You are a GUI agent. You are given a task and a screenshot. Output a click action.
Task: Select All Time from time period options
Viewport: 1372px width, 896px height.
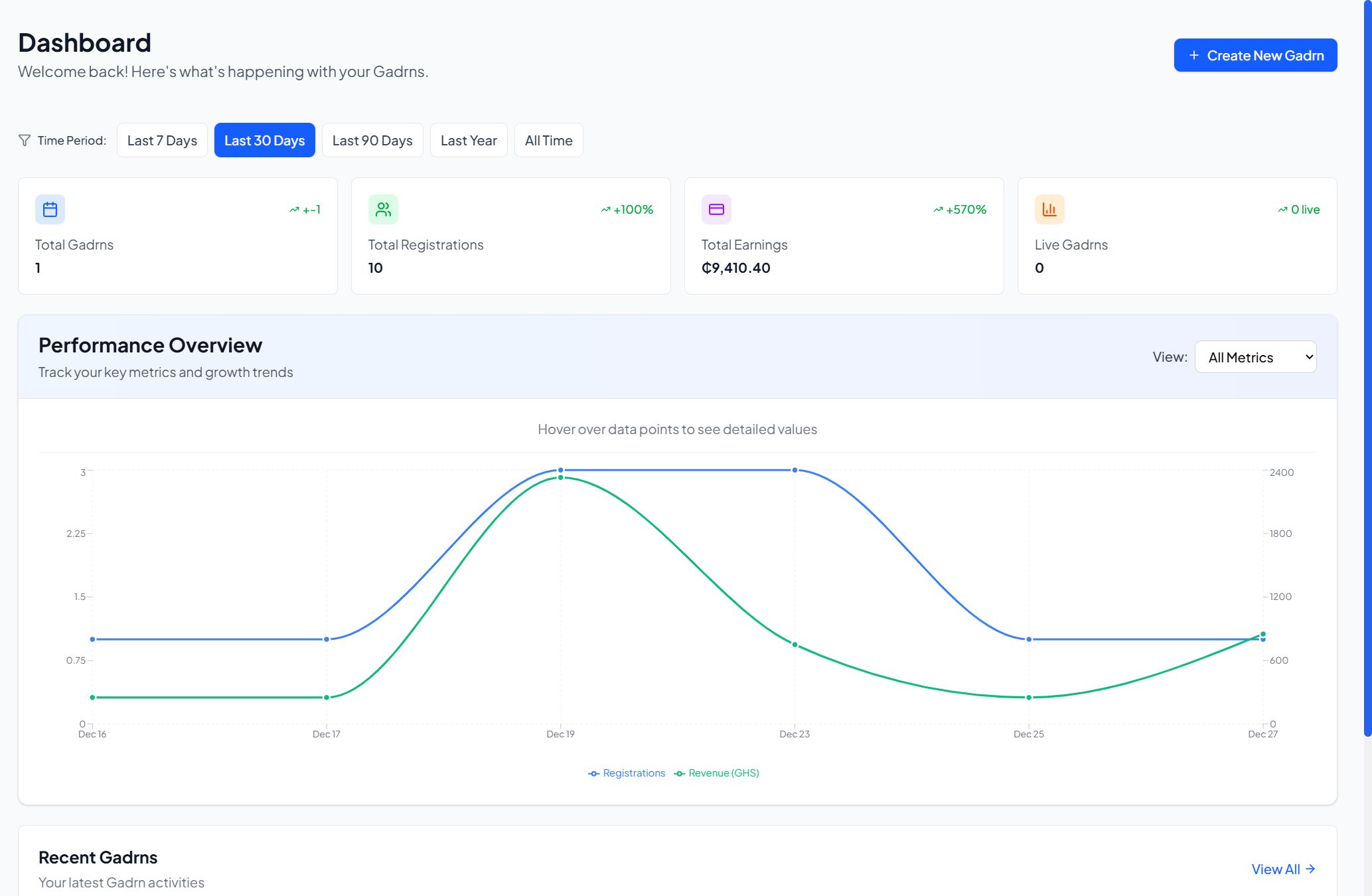tap(548, 140)
